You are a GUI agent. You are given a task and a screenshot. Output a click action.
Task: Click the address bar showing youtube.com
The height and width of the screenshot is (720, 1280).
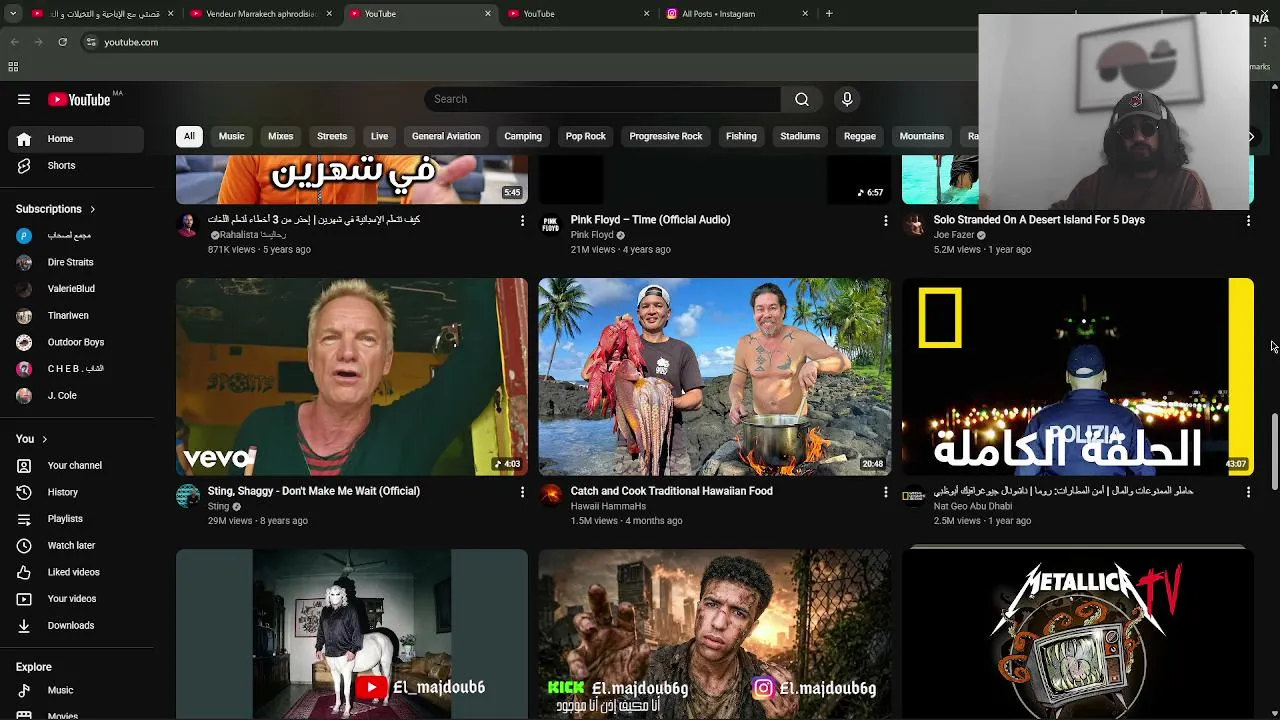(131, 42)
